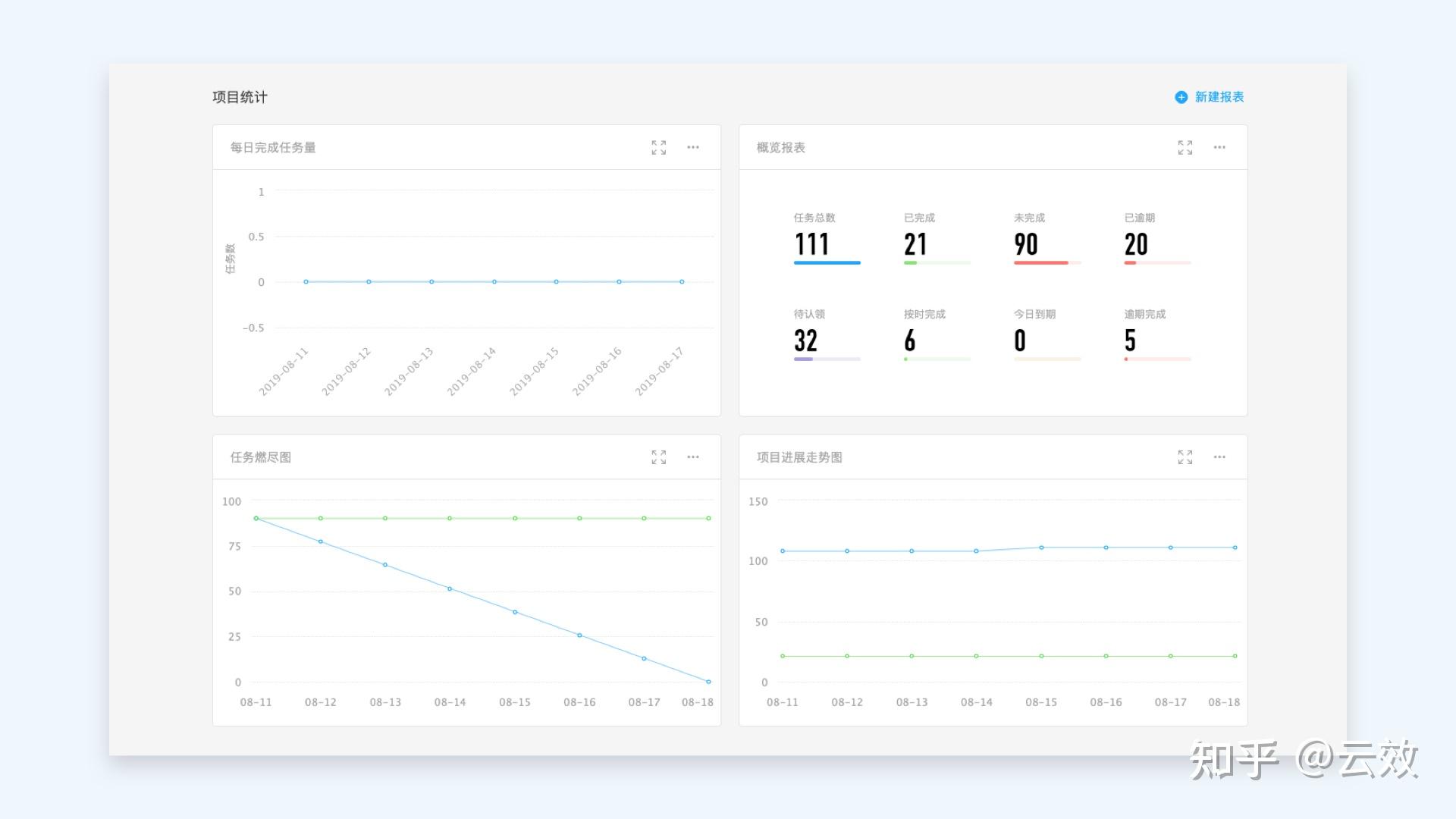Click the 逾期完成 5 statistic
This screenshot has height=819, width=1456.
click(1130, 340)
